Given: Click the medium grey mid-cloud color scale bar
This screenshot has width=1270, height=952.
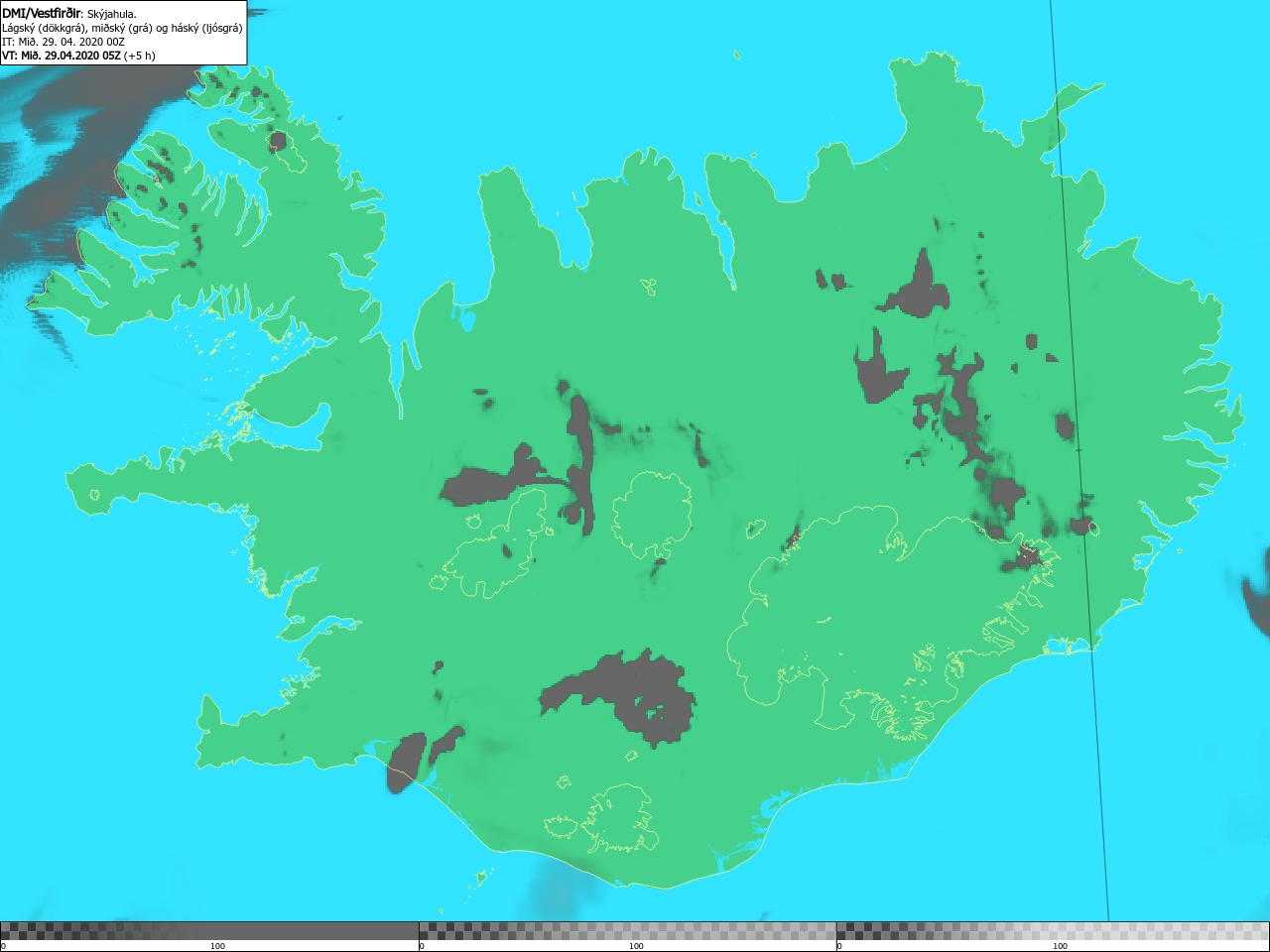Looking at the screenshot, I should 627,931.
